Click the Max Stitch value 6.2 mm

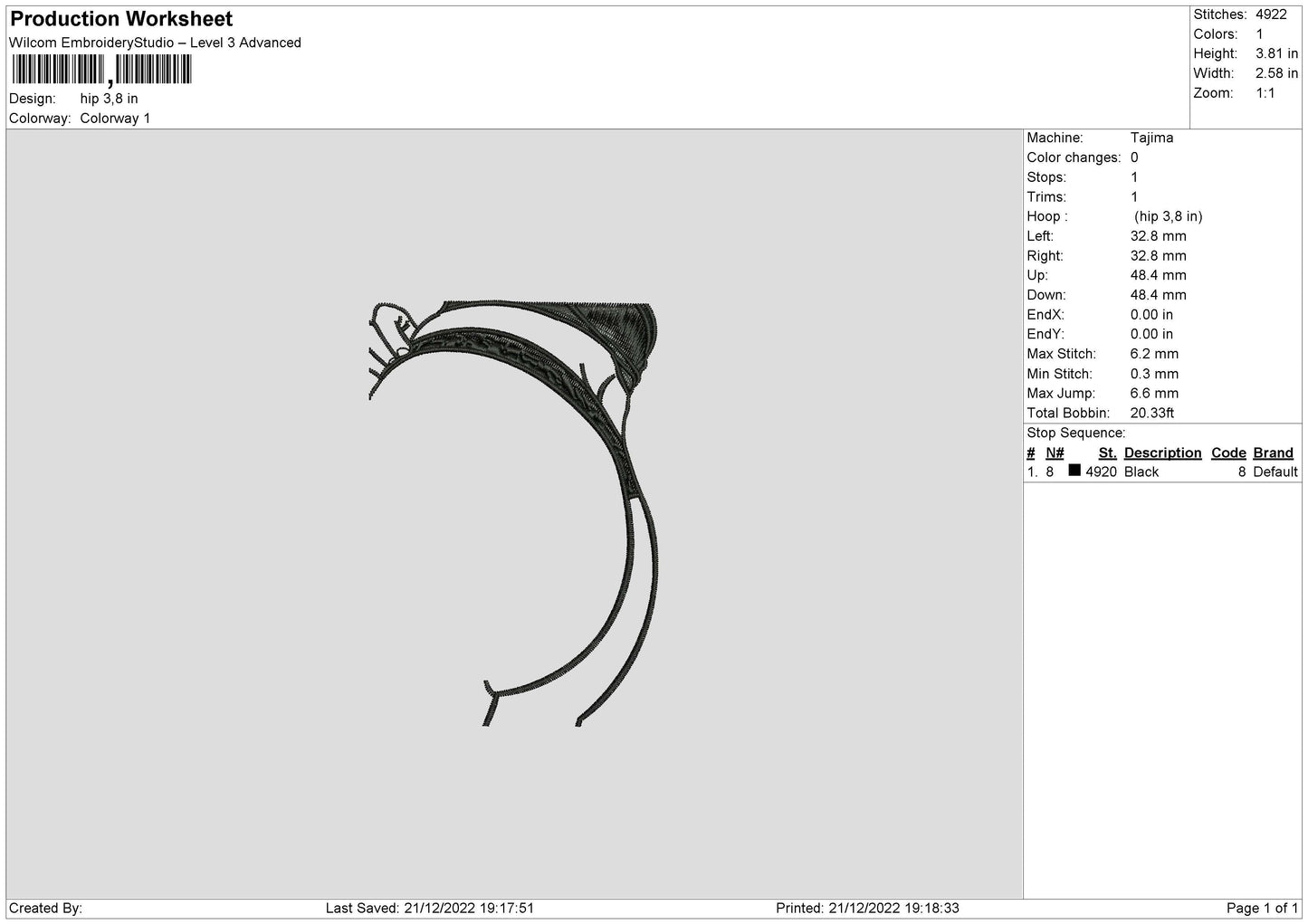(x=1154, y=354)
